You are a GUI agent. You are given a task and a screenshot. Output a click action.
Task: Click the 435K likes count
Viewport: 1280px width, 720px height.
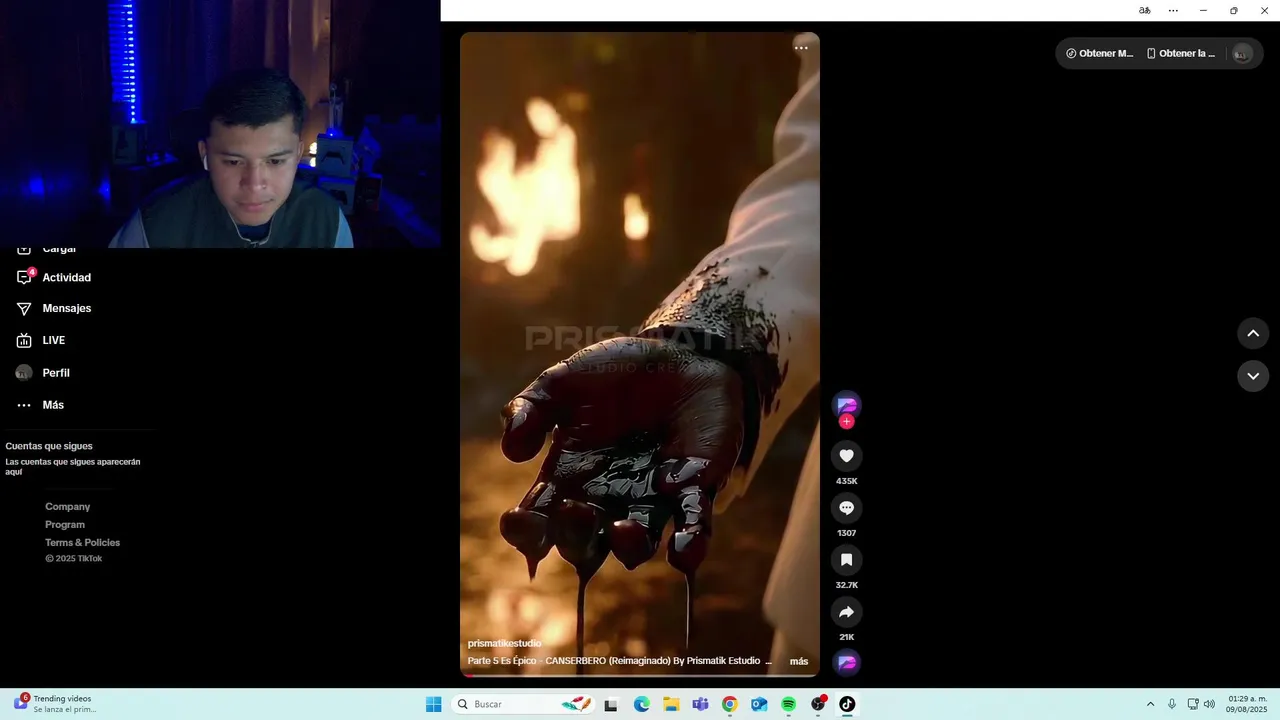tap(846, 481)
